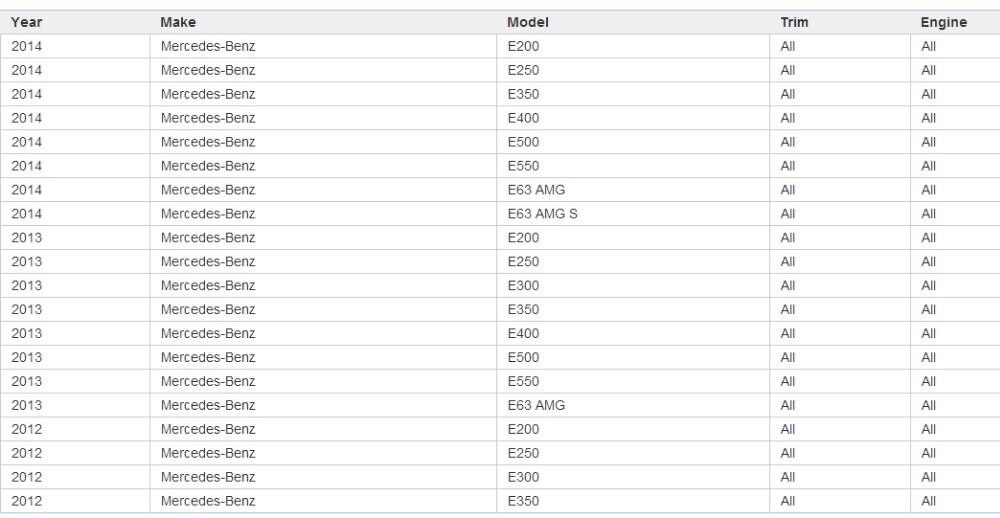The image size is (1000, 518).
Task: Click Mercedes-Benz in the E63 AMG S row
Action: [208, 214]
